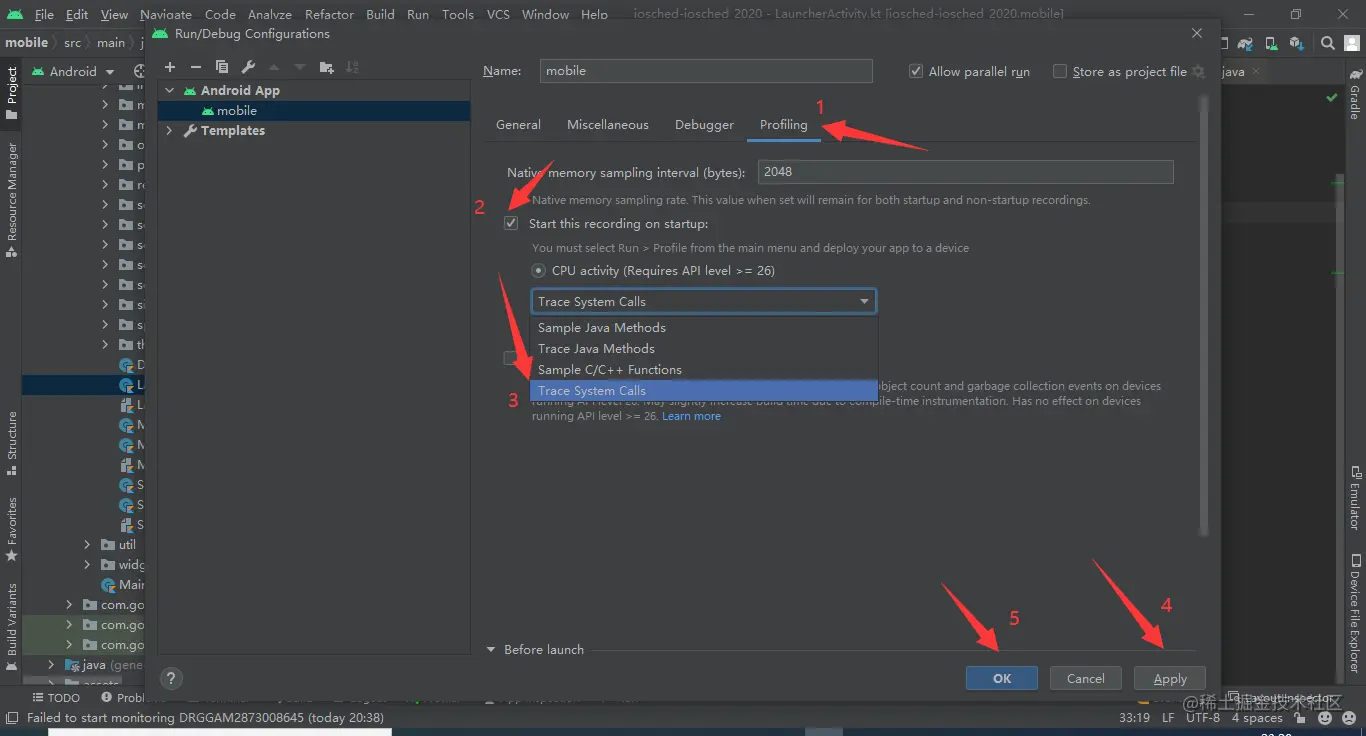Open the Learn more link
This screenshot has height=736, width=1366.
coord(691,416)
